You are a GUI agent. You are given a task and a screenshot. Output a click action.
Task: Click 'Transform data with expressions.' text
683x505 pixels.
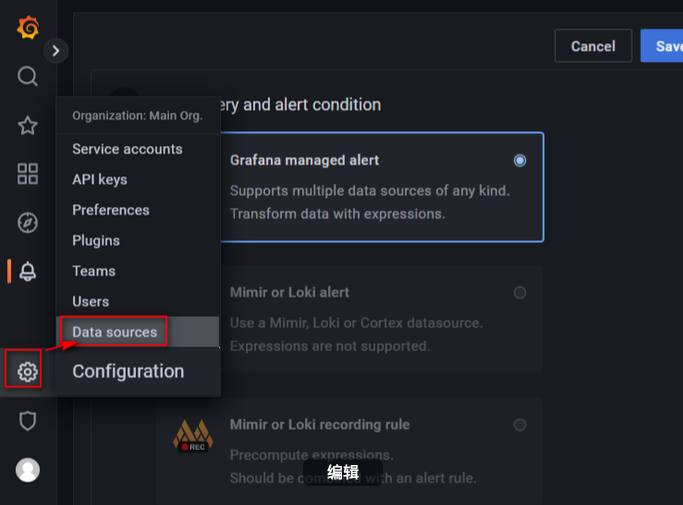[x=338, y=214]
